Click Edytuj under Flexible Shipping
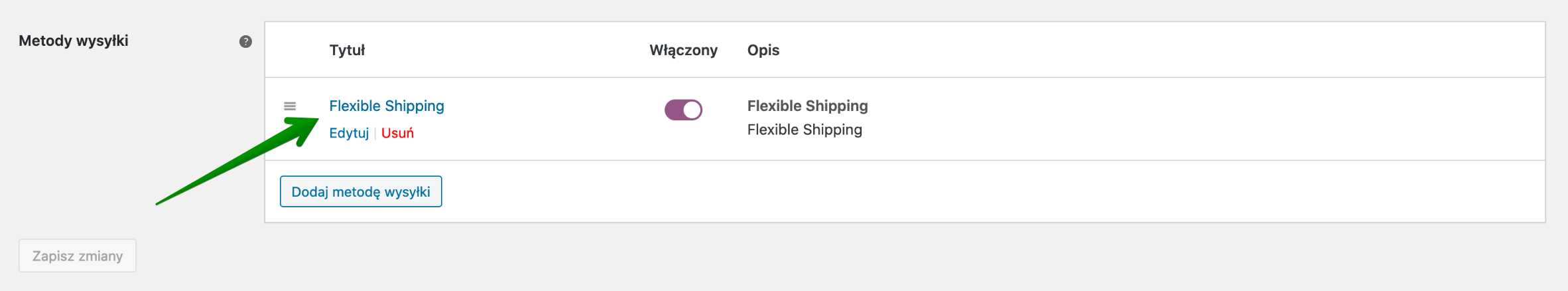Viewport: 1568px width, 291px height. point(349,133)
